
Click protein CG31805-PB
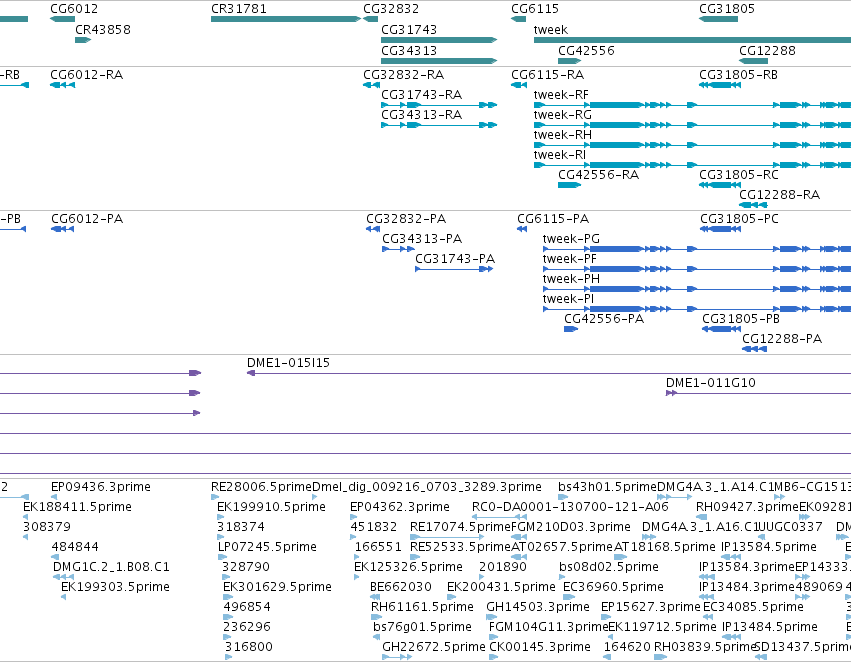point(741,319)
